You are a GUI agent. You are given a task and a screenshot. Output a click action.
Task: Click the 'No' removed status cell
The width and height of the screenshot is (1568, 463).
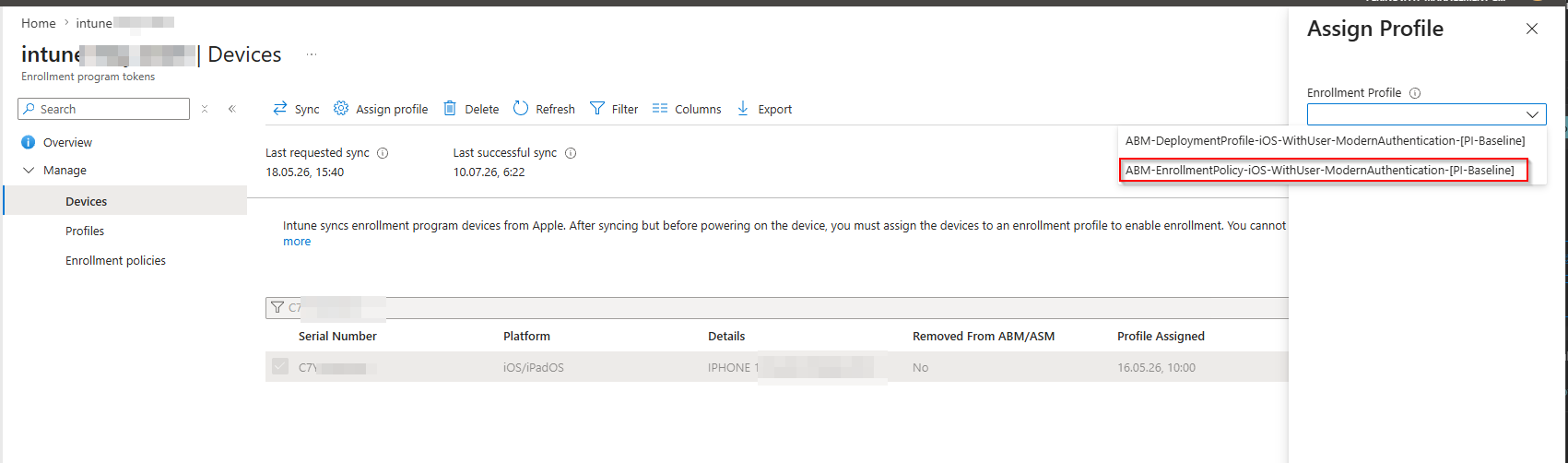pyautogui.click(x=920, y=367)
